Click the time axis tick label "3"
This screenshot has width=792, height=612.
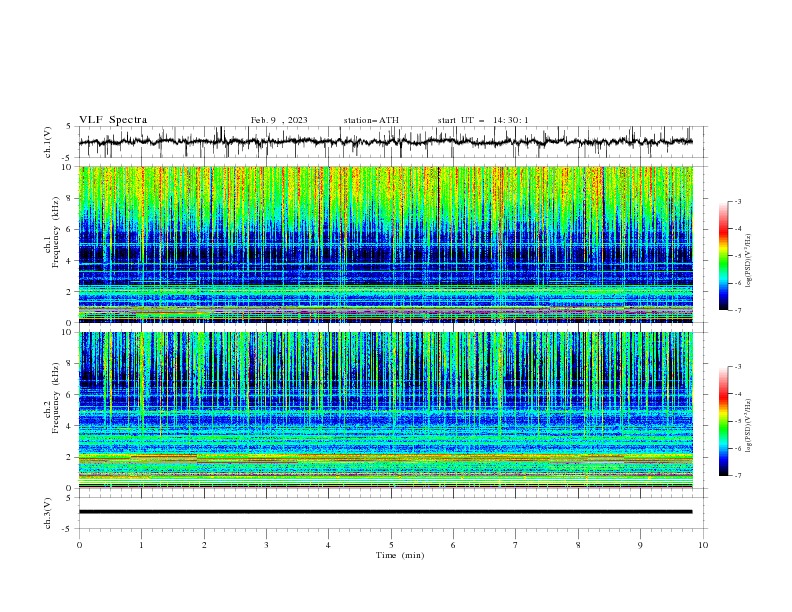point(266,545)
